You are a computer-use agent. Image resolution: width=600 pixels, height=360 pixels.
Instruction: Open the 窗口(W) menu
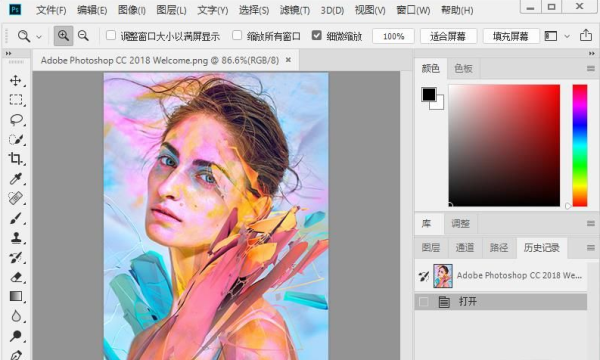point(413,10)
